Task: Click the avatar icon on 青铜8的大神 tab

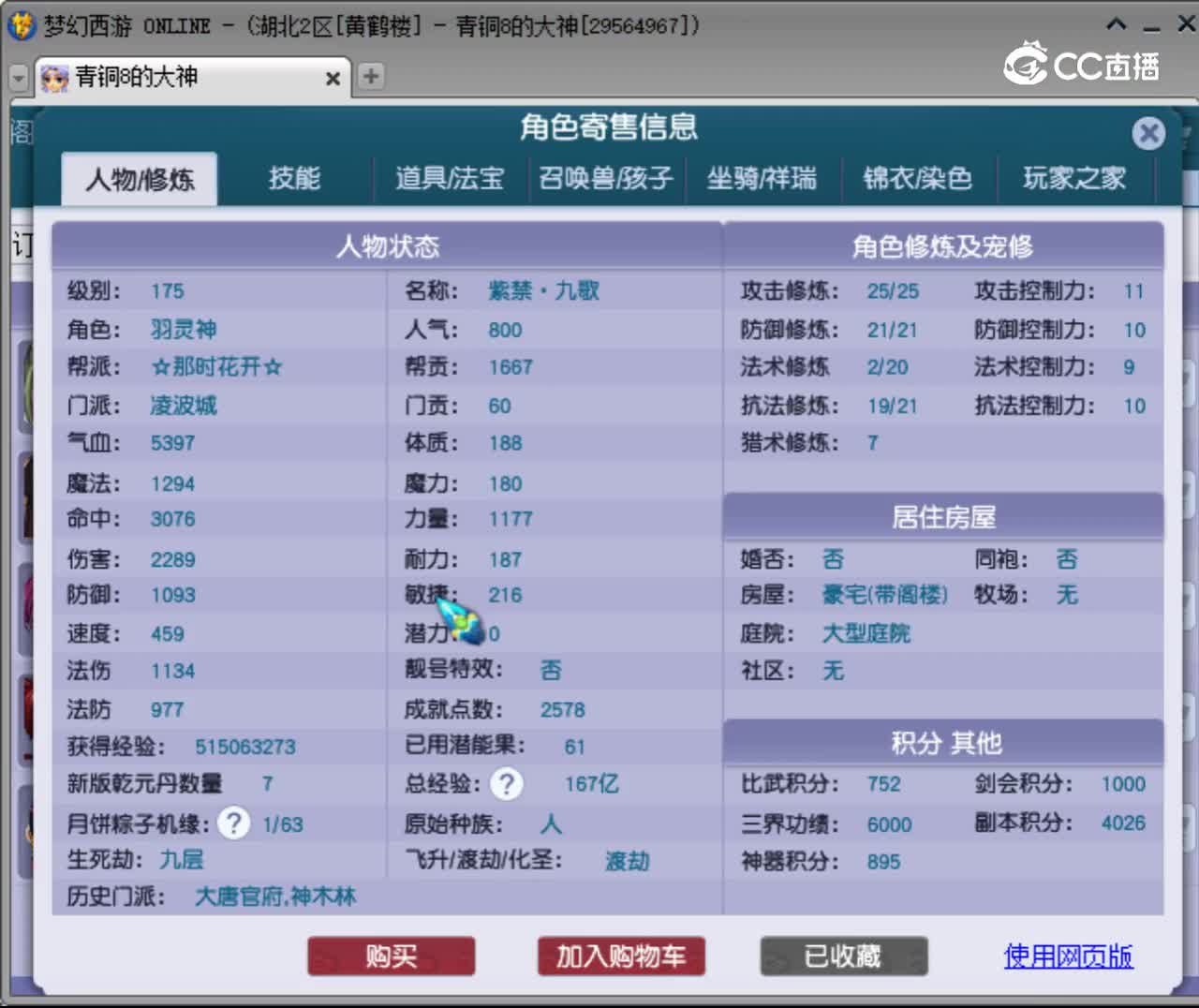Action: [x=54, y=78]
